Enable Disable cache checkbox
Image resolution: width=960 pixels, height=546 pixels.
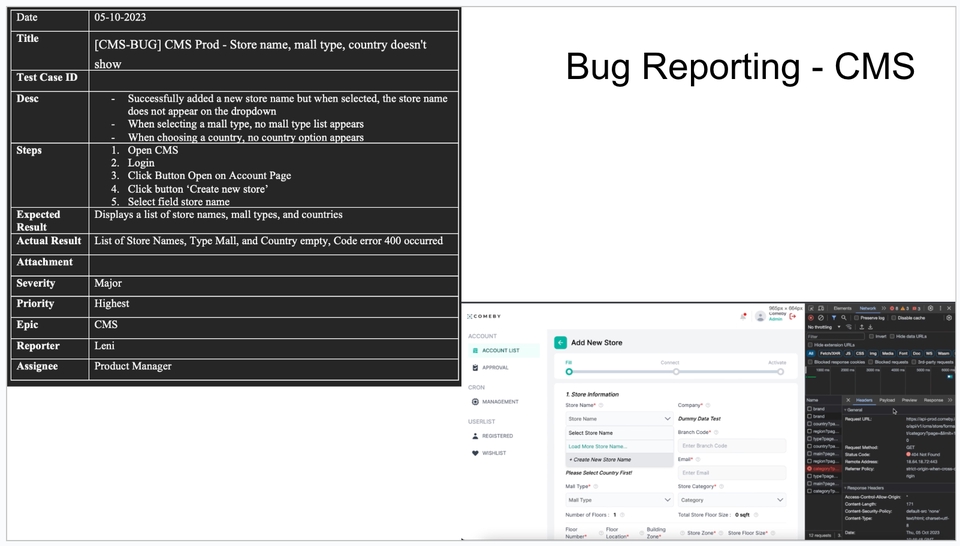pyautogui.click(x=893, y=318)
